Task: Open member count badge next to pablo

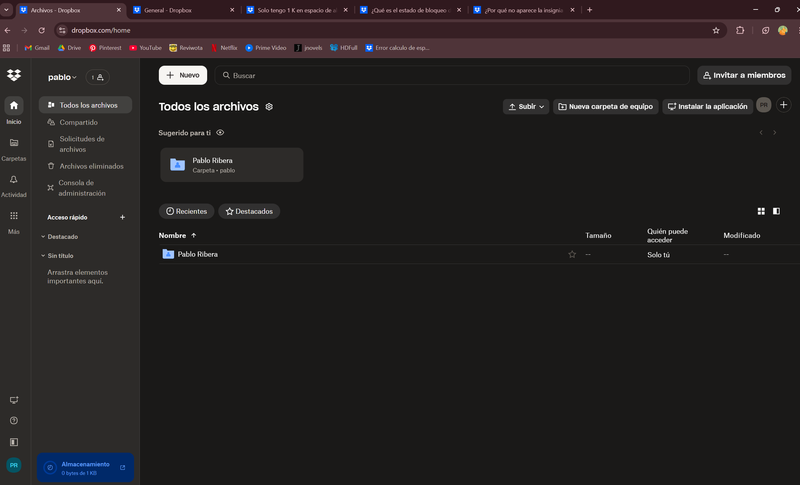Action: 97,77
